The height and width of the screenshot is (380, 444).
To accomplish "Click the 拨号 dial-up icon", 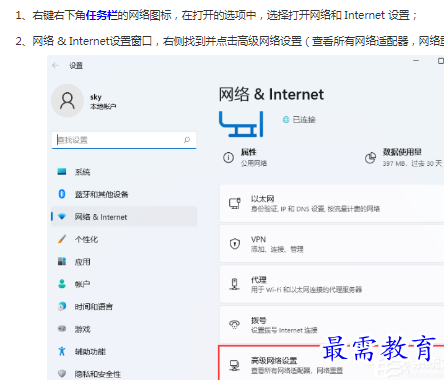I will tap(235, 325).
